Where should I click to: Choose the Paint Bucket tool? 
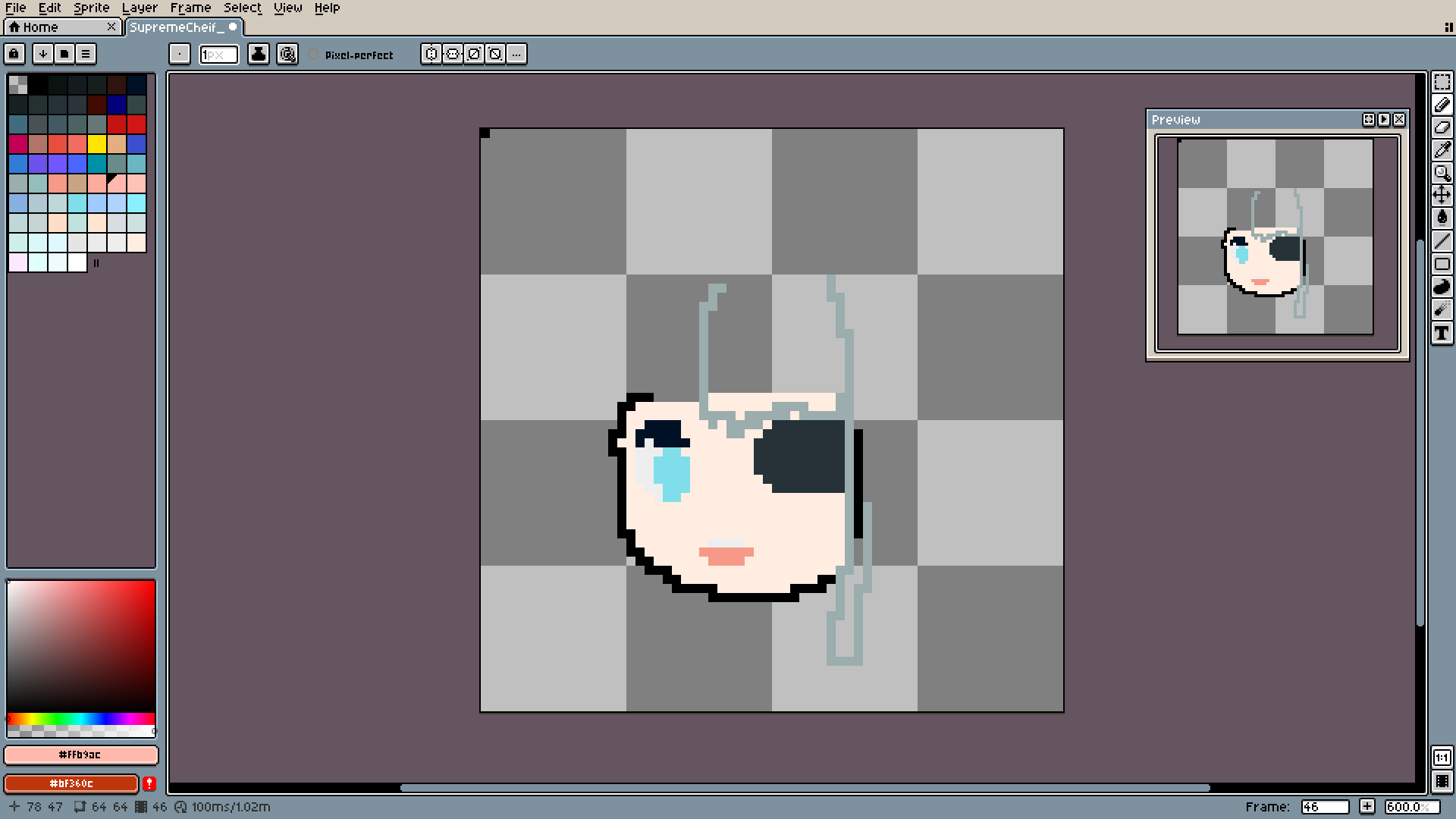point(1442,218)
